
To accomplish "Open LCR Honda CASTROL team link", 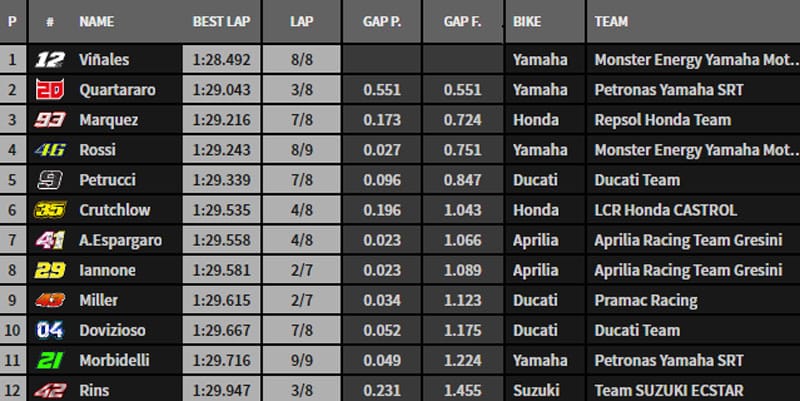I will click(665, 210).
